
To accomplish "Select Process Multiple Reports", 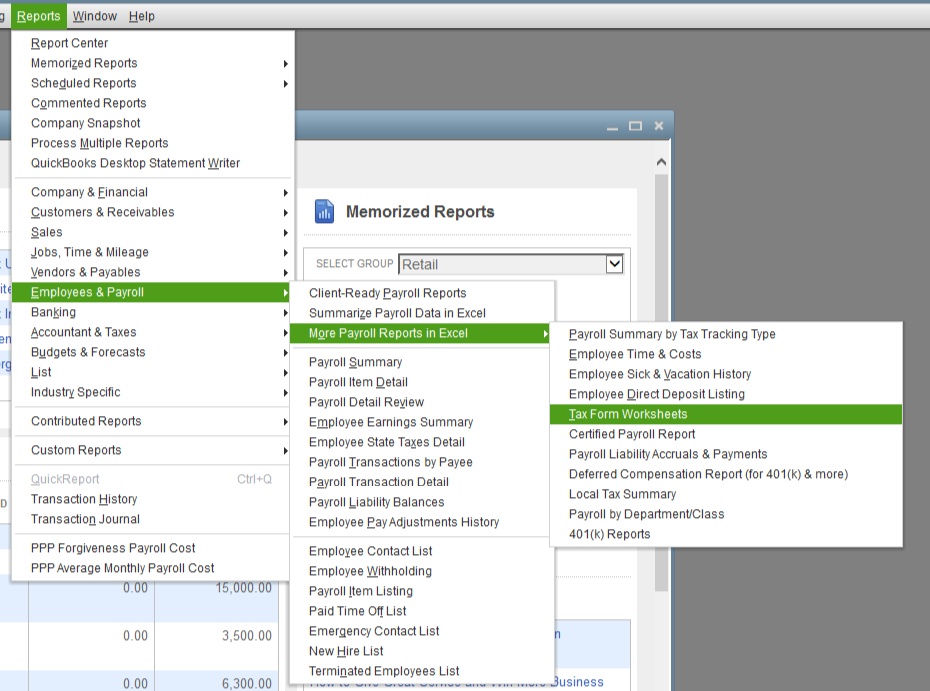I will [152, 144].
